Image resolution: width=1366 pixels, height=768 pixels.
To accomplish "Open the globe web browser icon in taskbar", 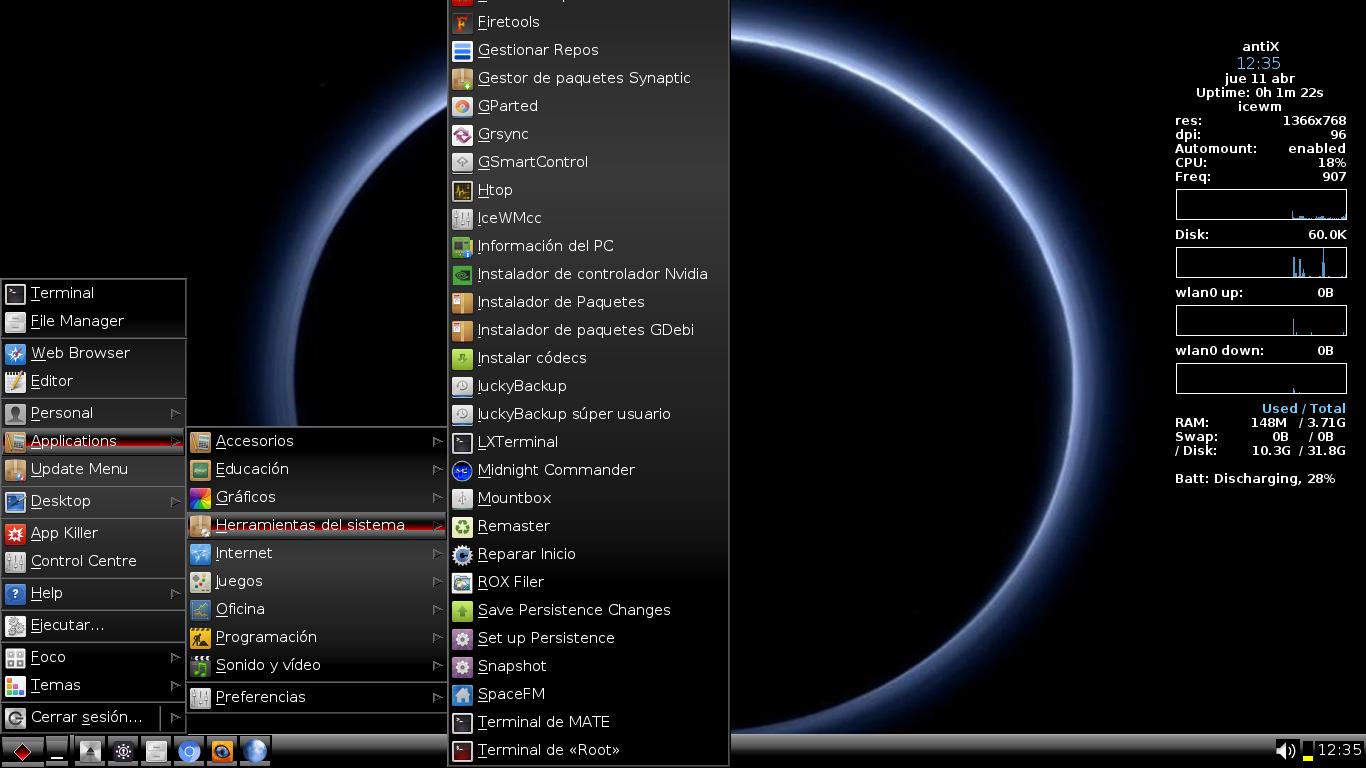I will tap(255, 751).
